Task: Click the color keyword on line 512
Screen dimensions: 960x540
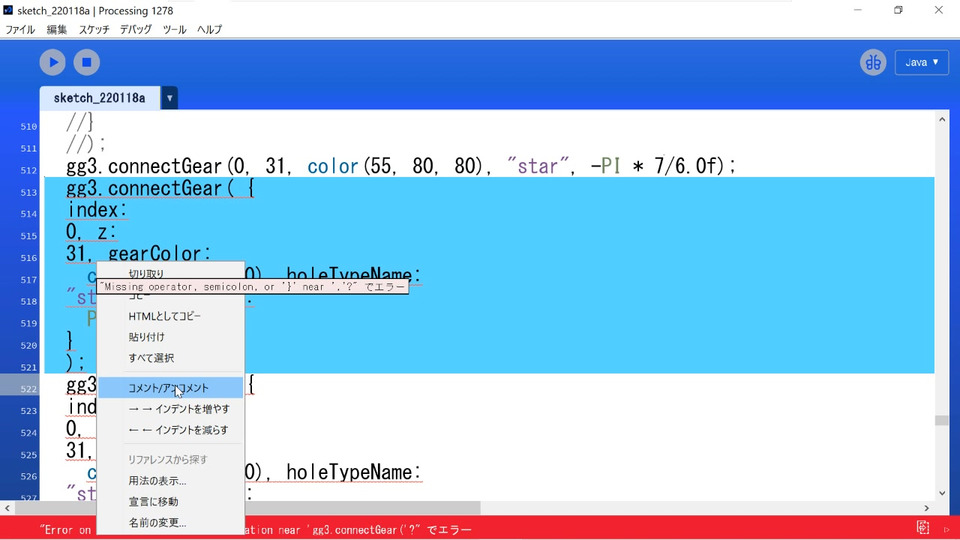Action: point(332,166)
